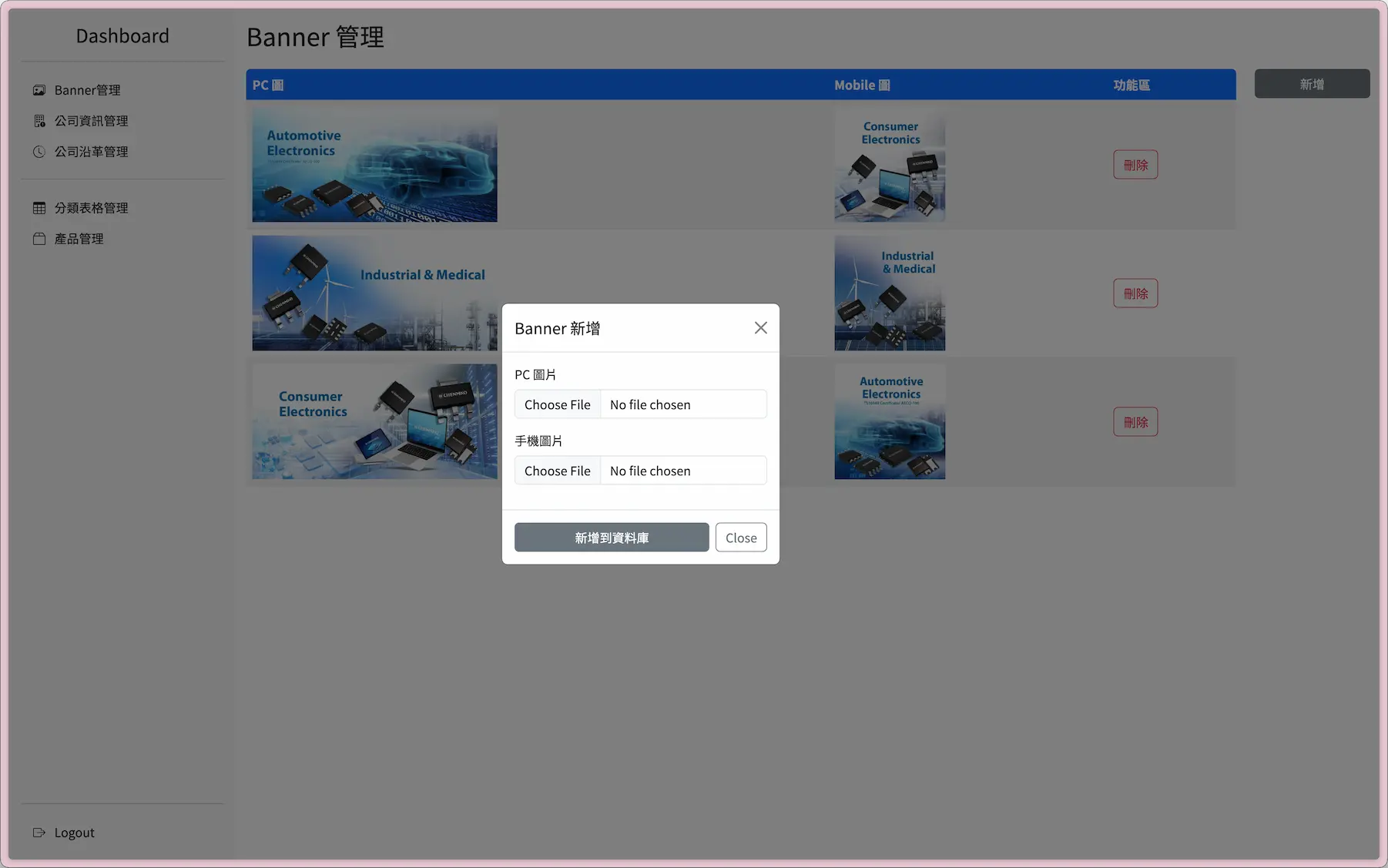Click the Industrial & Medical mobile thumbnail

point(889,293)
